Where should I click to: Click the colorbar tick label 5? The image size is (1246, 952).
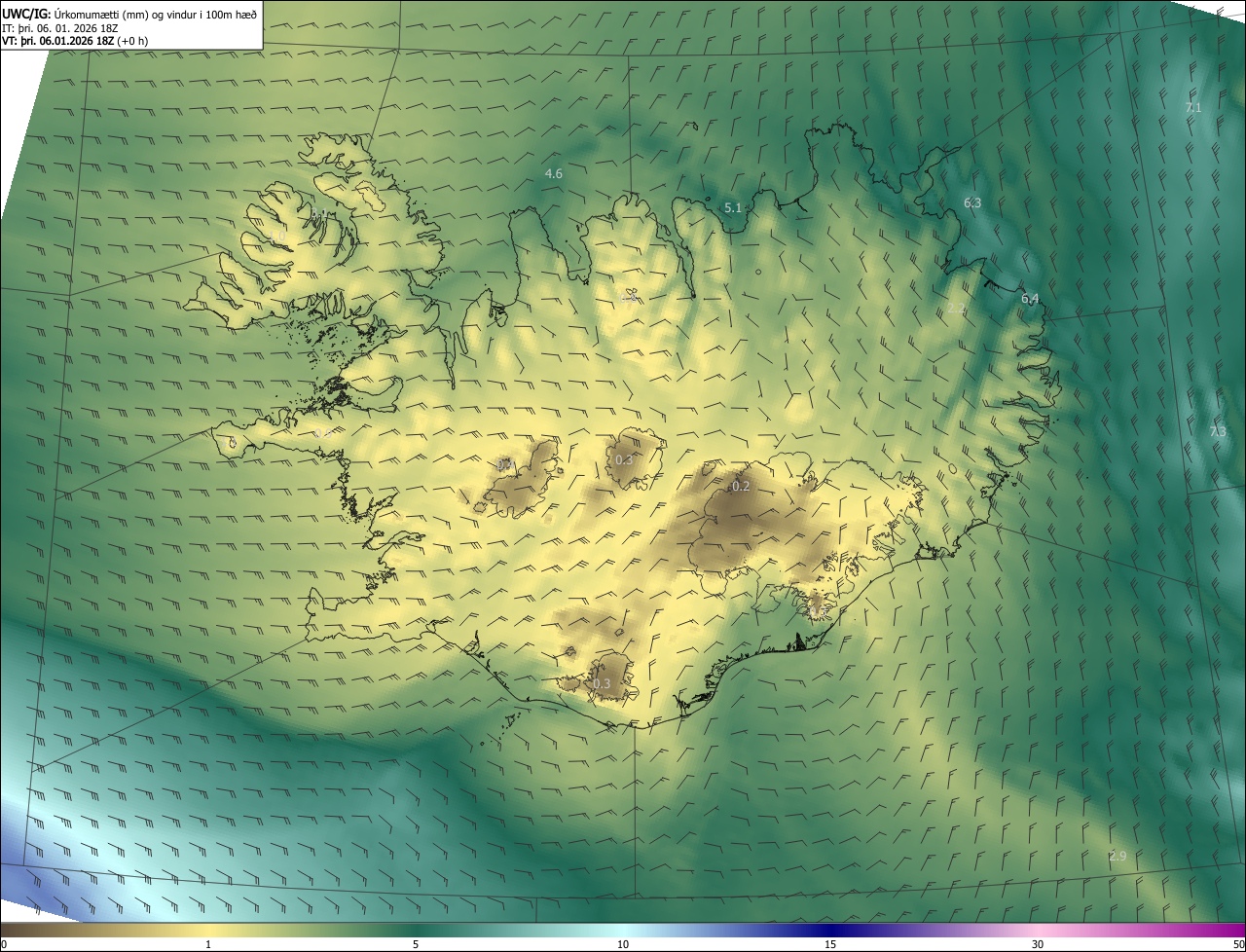416,944
